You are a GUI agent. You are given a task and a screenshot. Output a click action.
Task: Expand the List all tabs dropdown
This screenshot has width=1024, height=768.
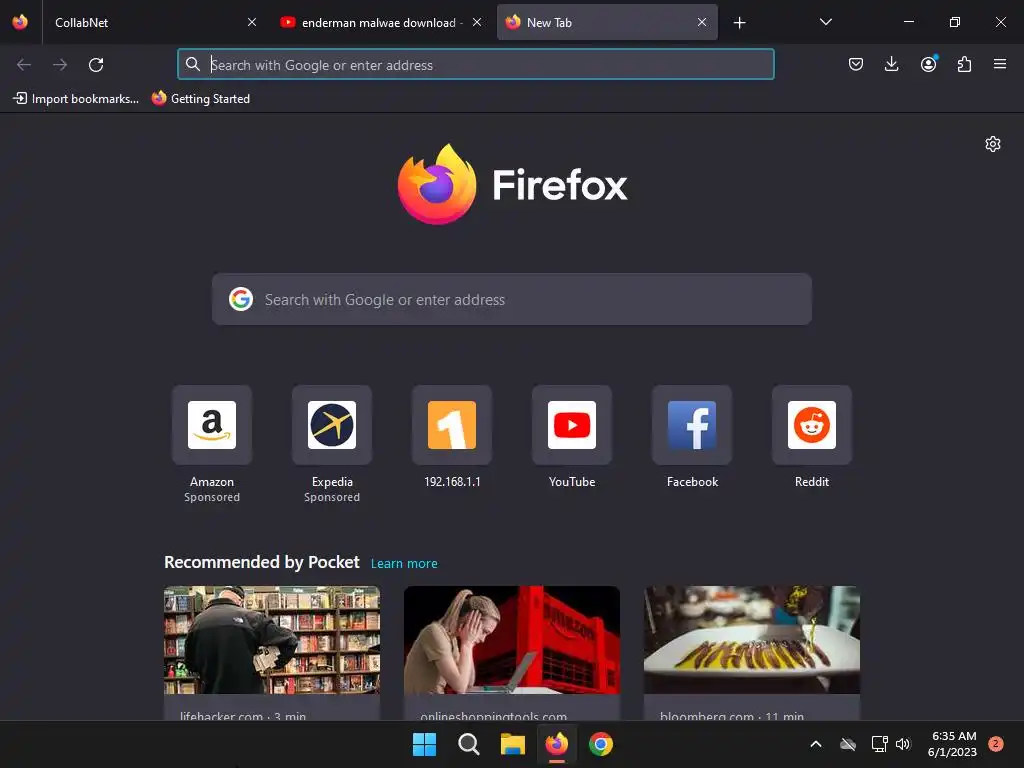[825, 22]
